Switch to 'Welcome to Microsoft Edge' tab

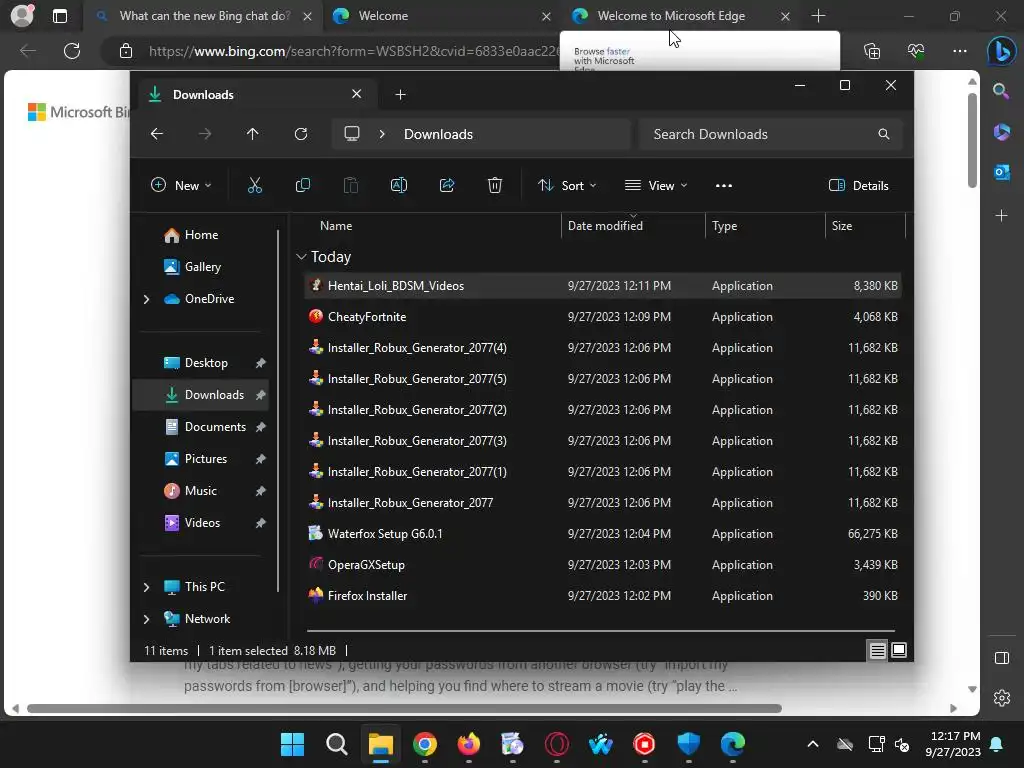[680, 16]
